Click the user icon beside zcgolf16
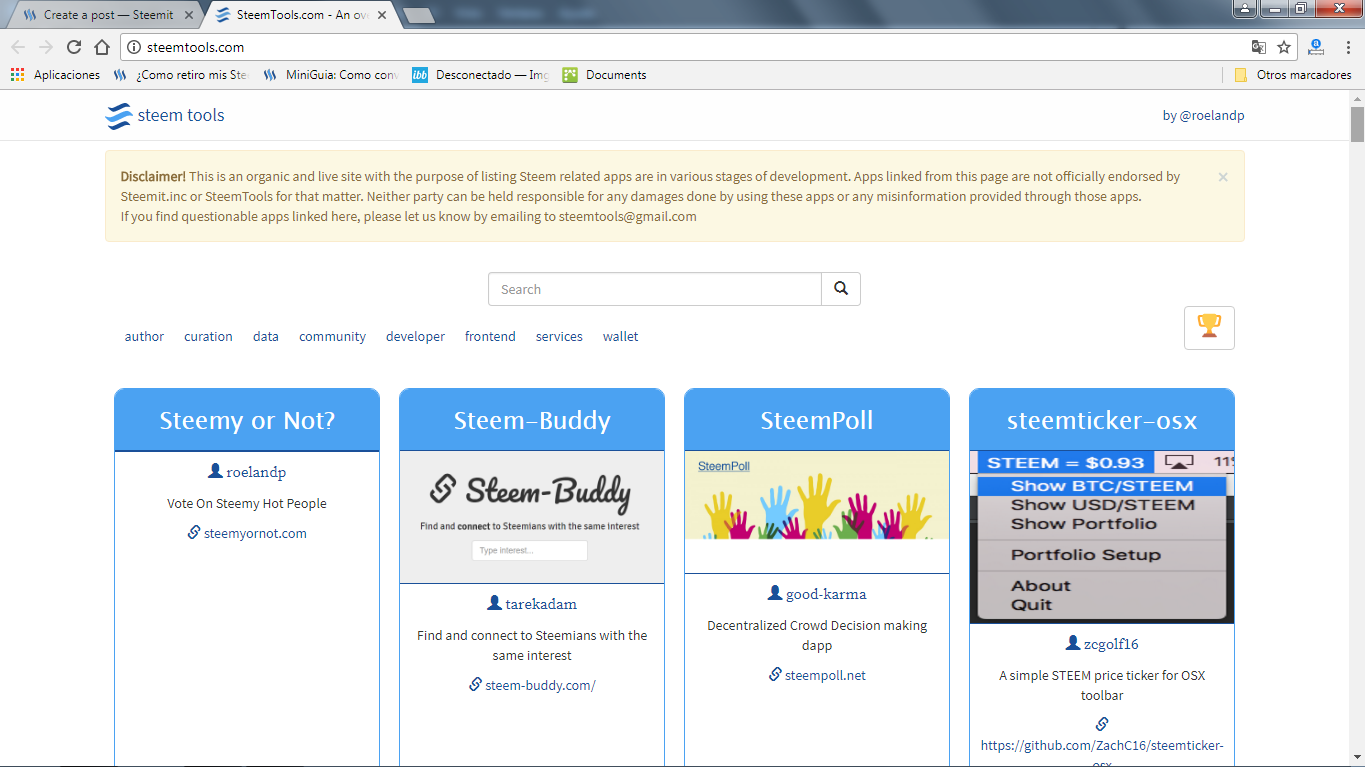The height and width of the screenshot is (767, 1365). click(1073, 643)
